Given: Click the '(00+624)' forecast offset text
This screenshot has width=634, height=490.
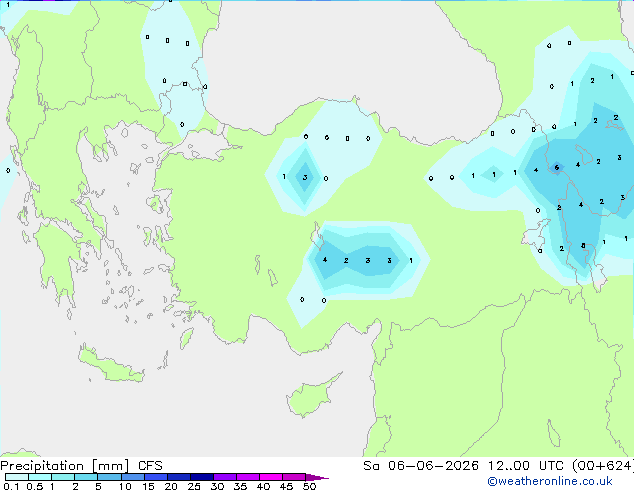Looking at the screenshot, I should 603,466.
